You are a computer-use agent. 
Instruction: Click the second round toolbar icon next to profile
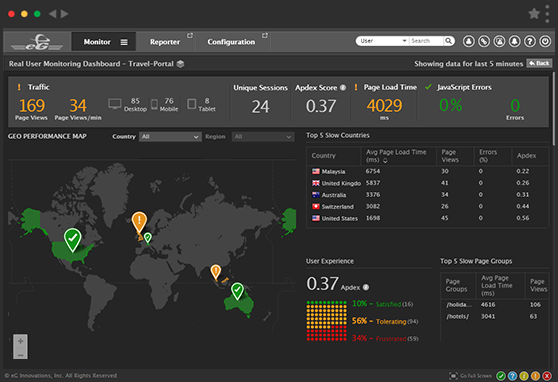coord(484,41)
